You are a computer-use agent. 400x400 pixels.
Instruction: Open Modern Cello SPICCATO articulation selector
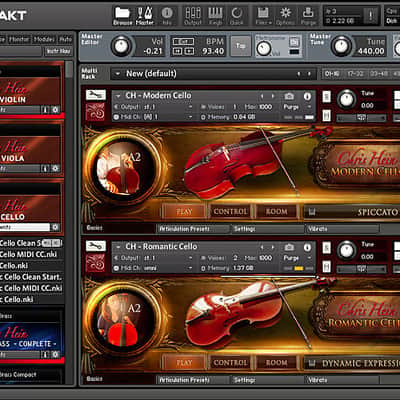point(352,212)
